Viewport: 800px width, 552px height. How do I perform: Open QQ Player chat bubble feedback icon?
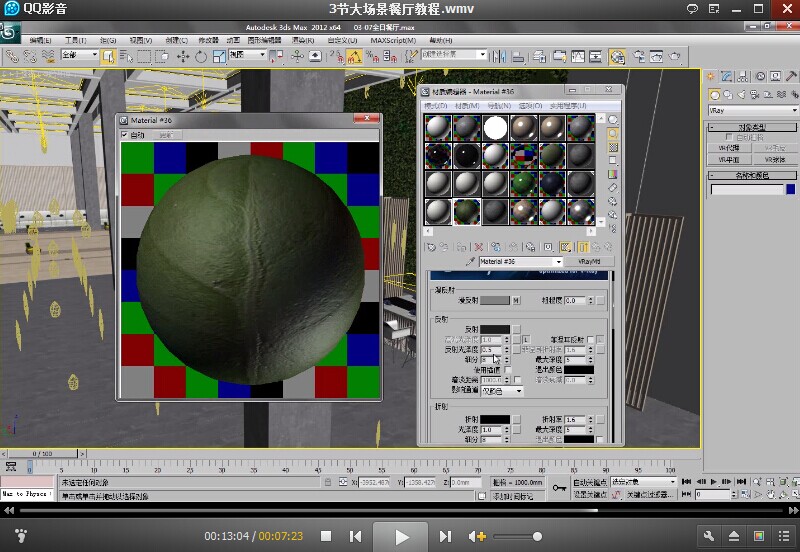pyautogui.click(x=692, y=9)
